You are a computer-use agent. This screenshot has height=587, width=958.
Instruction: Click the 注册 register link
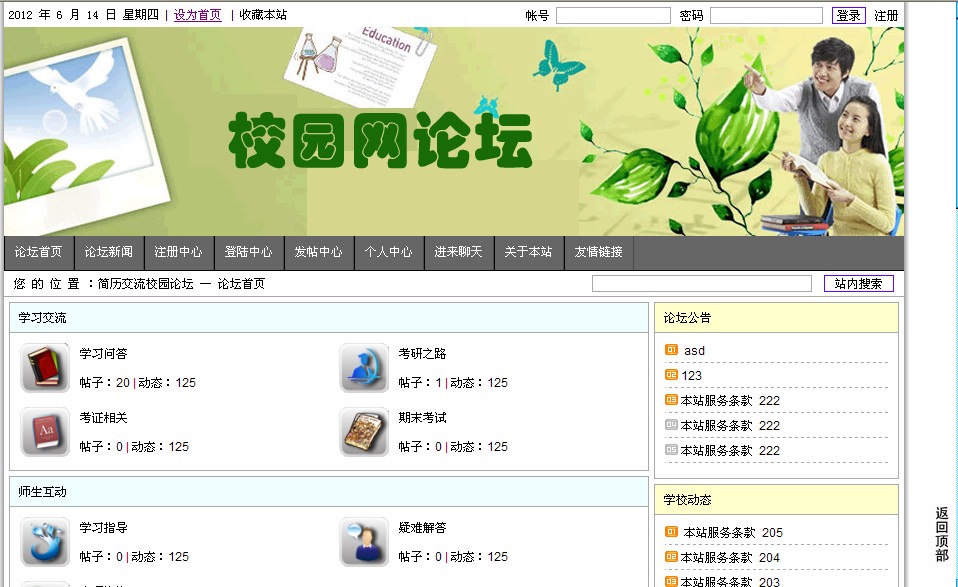886,16
